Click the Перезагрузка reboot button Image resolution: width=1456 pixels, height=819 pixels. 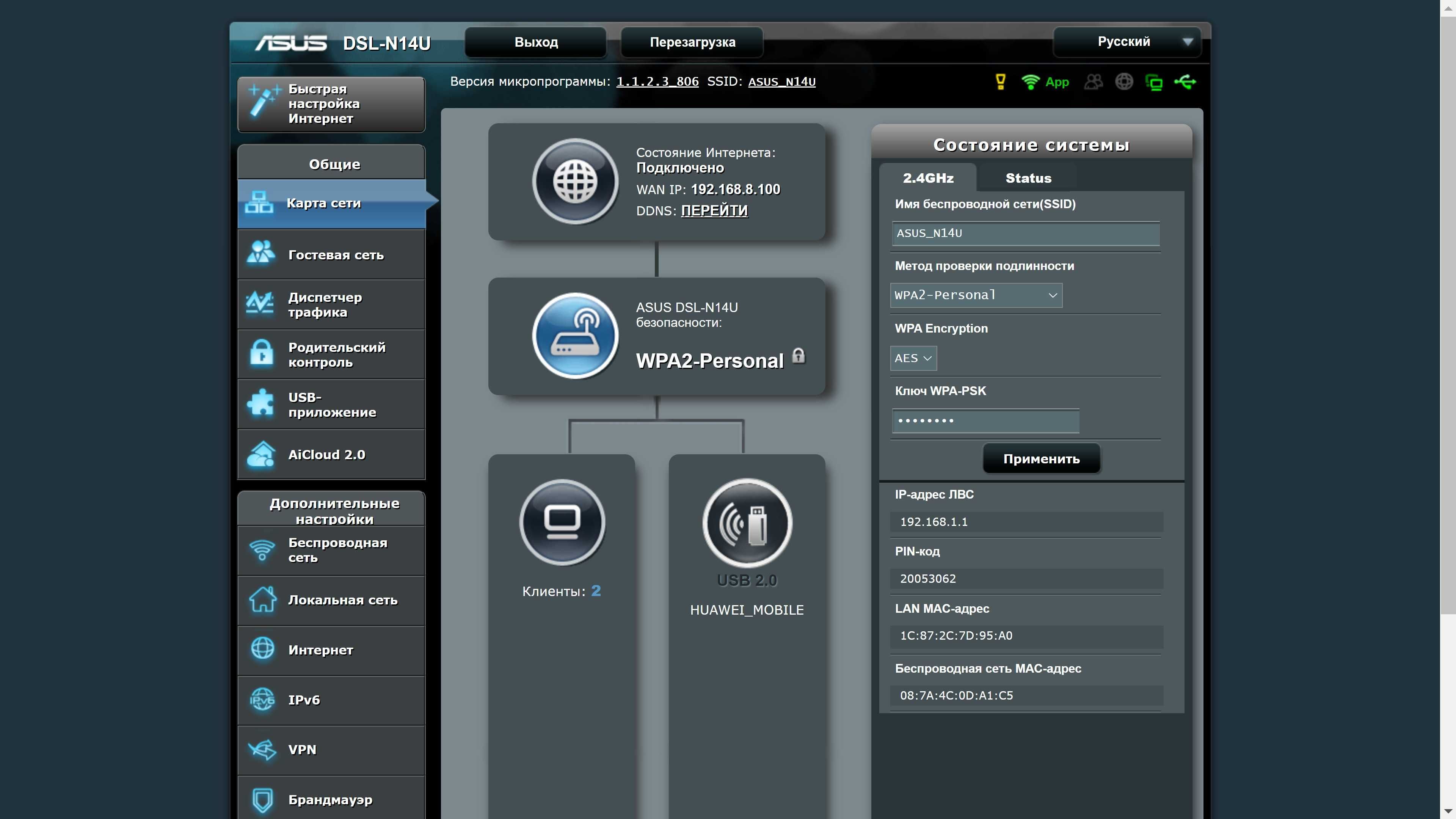pyautogui.click(x=692, y=42)
